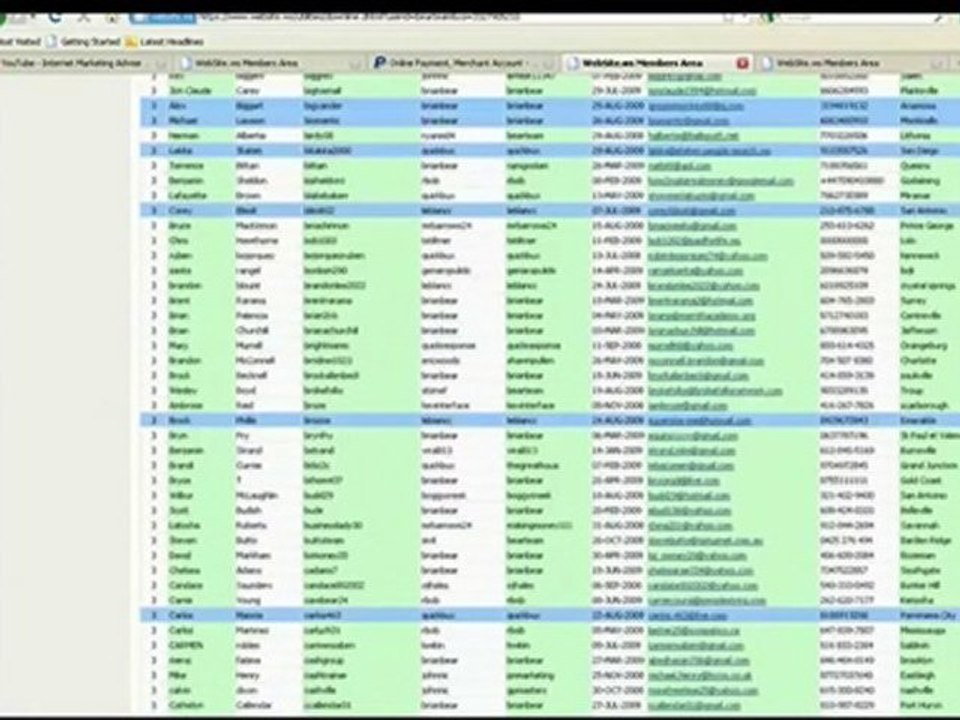Open email link in the Lafayette Brown row
This screenshot has height=720, width=960.
click(x=701, y=196)
